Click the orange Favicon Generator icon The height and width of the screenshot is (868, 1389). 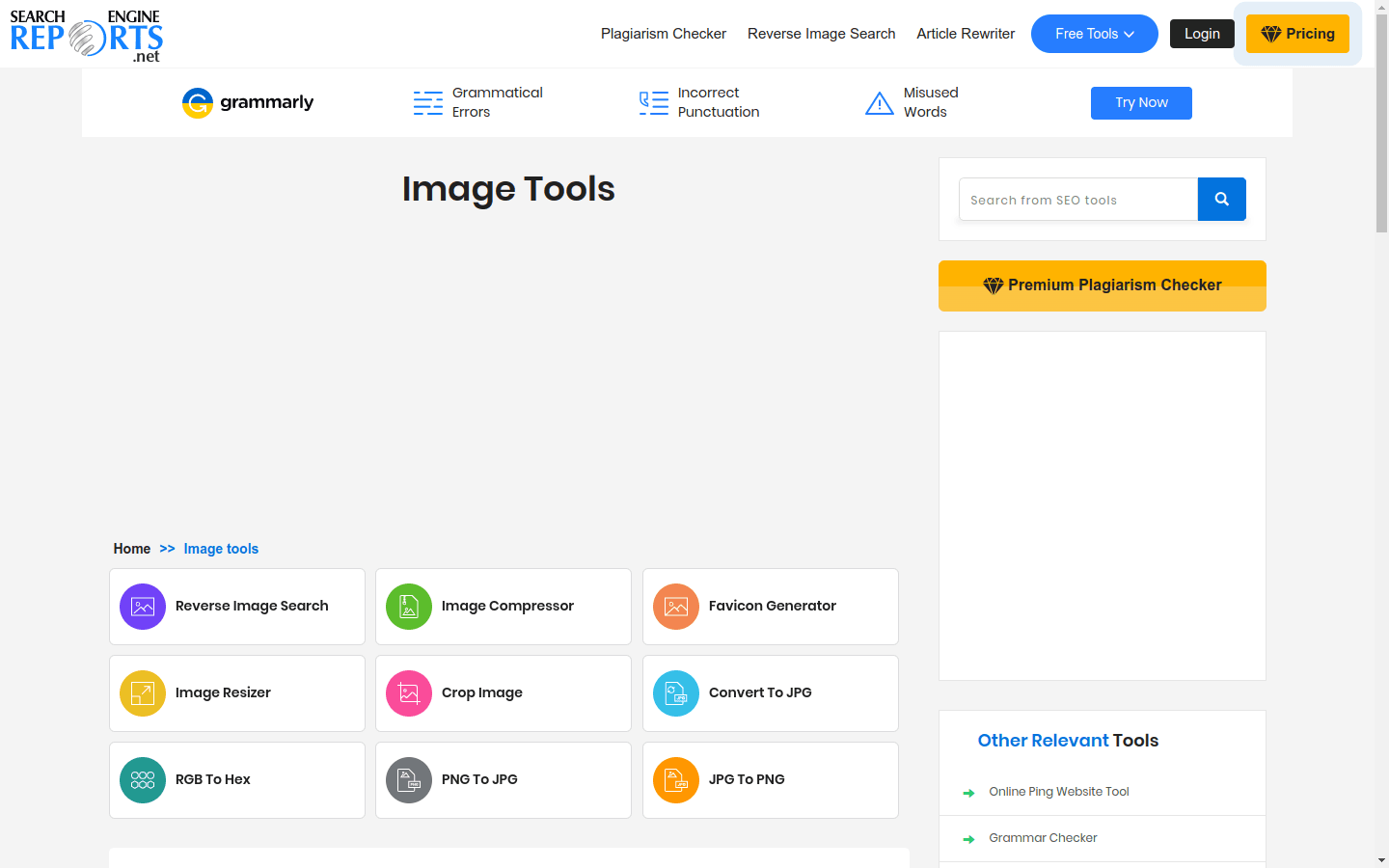(x=676, y=607)
